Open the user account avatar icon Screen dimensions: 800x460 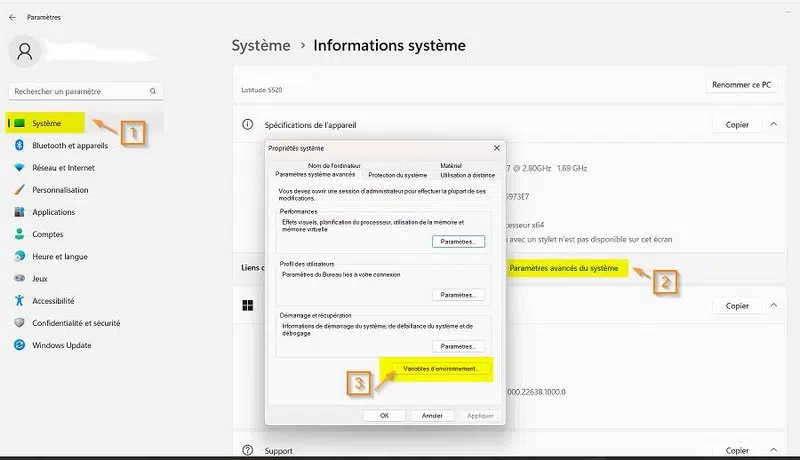[x=24, y=51]
